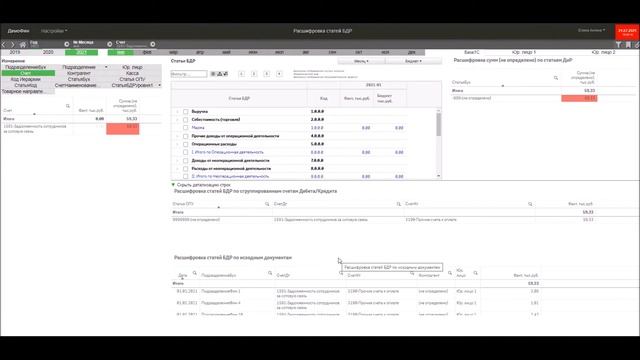
Task: Select the СтатьяБух dimension button
Action: 79,79
